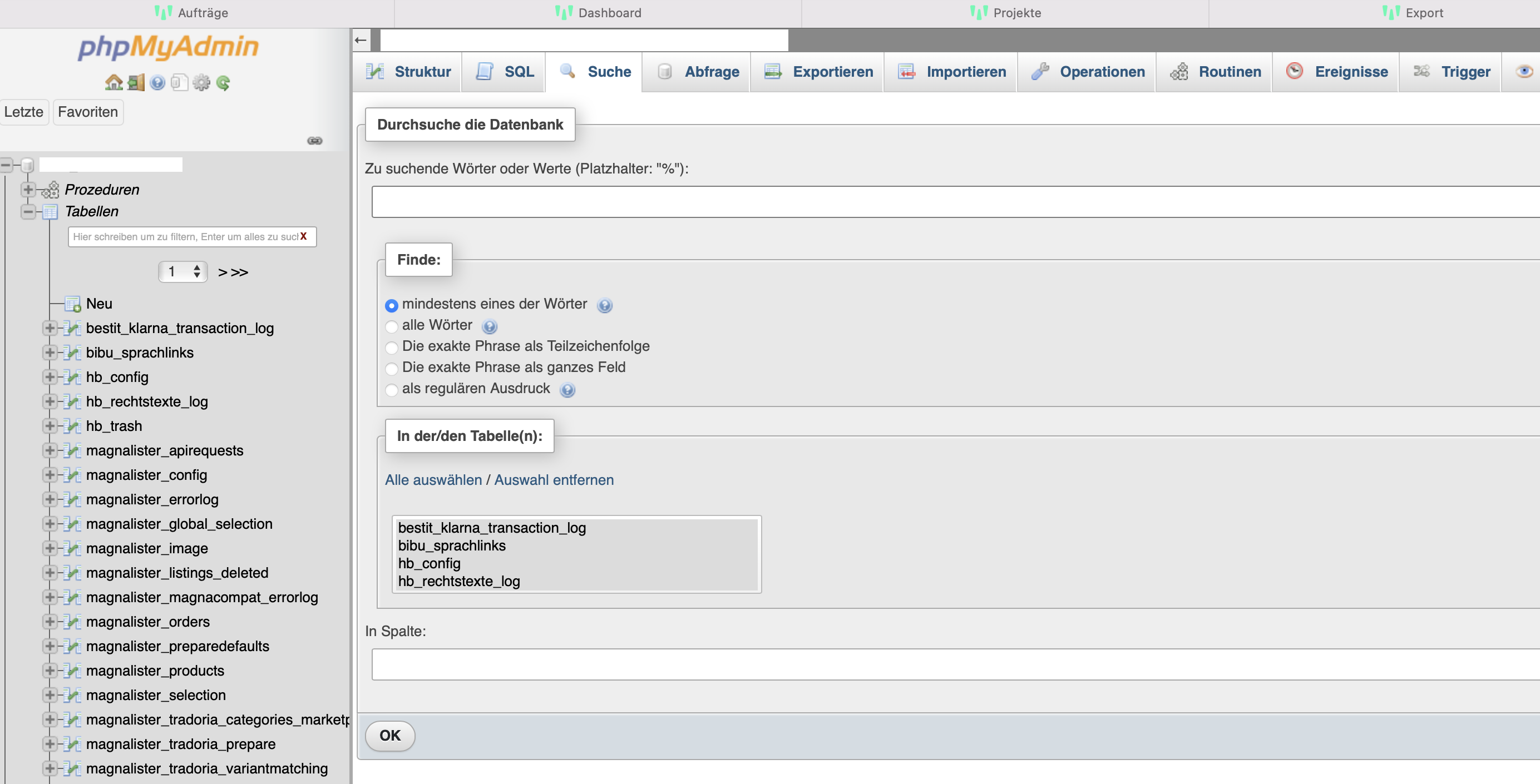Select 'Die exakte Phrase als ganzes Feld' option
This screenshot has width=1540, height=784.
[392, 368]
